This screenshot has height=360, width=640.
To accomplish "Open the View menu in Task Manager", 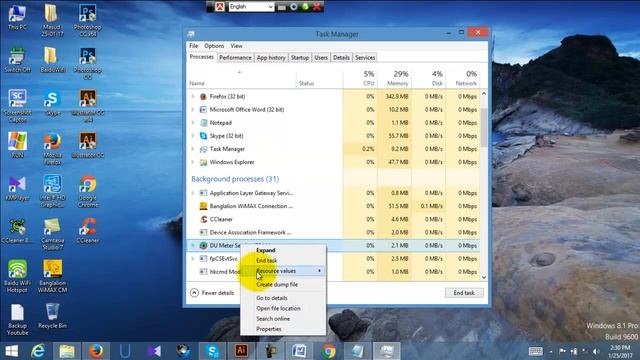I will pos(236,46).
